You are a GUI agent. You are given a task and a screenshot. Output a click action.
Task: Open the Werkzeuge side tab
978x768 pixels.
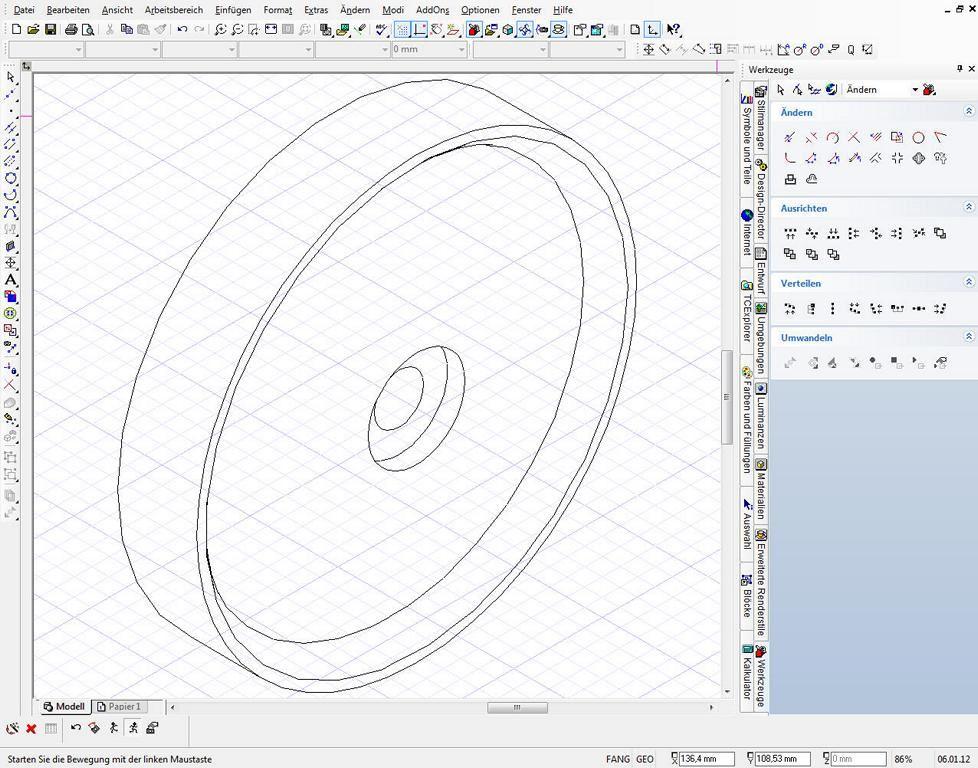[761, 677]
